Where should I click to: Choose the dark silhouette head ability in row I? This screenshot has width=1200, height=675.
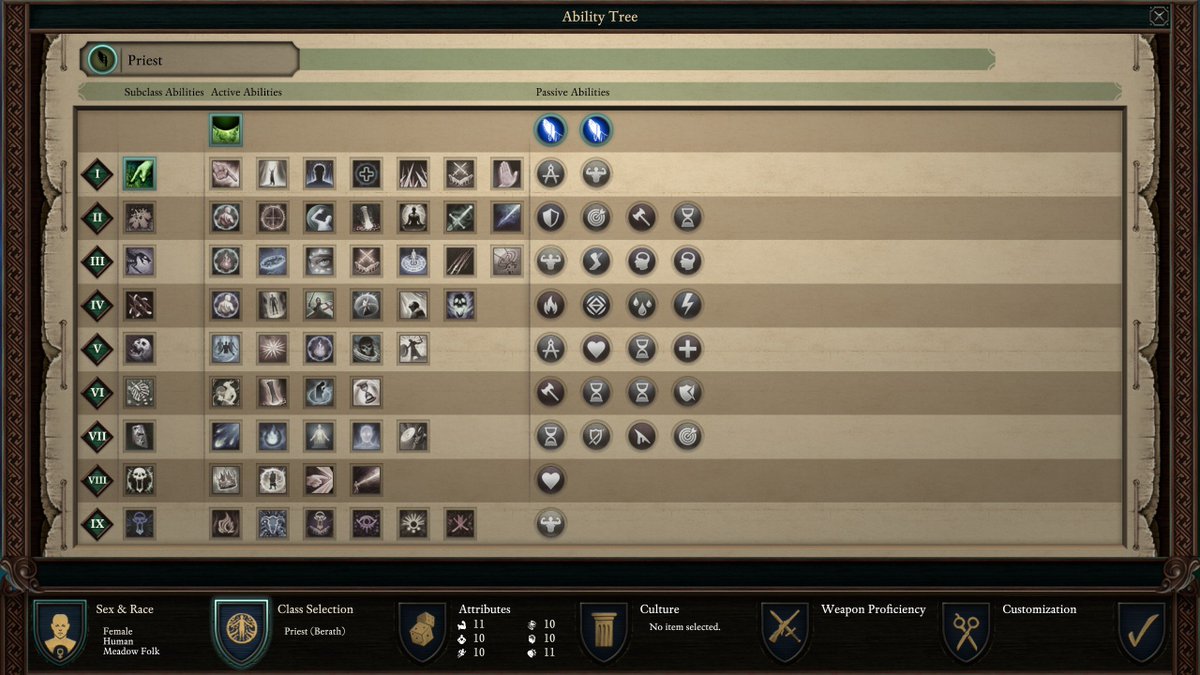click(x=319, y=173)
